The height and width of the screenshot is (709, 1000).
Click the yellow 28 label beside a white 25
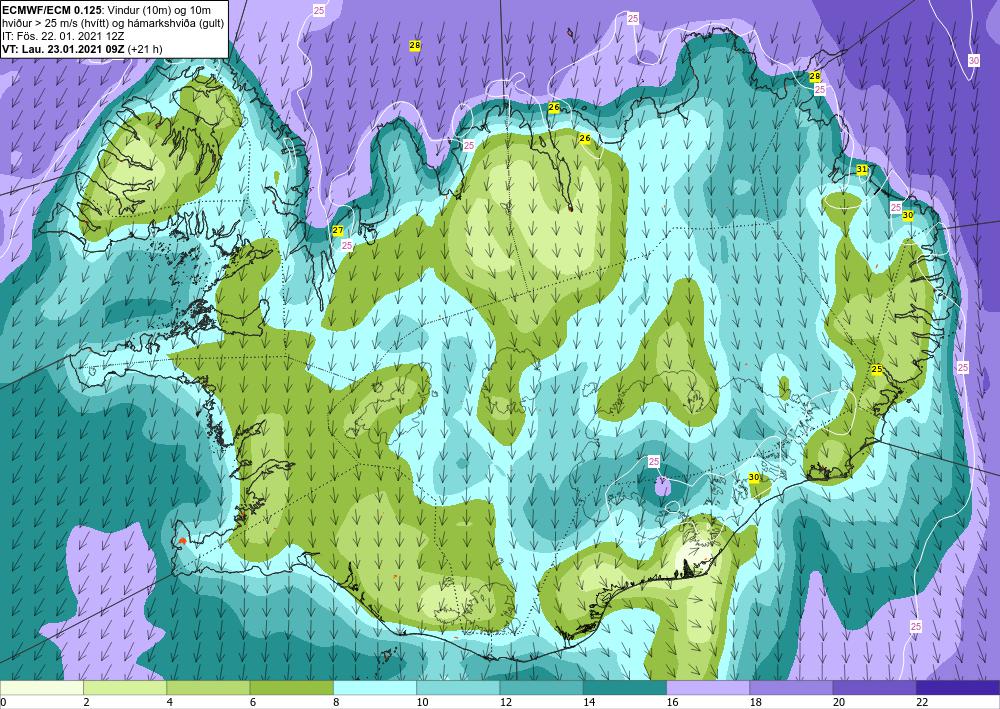[814, 77]
